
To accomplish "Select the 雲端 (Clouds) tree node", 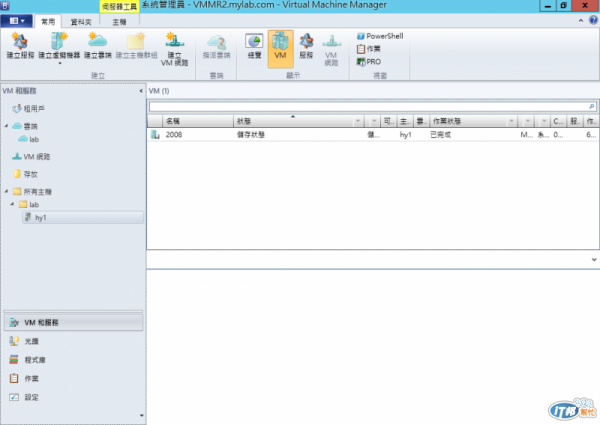I will (25, 126).
